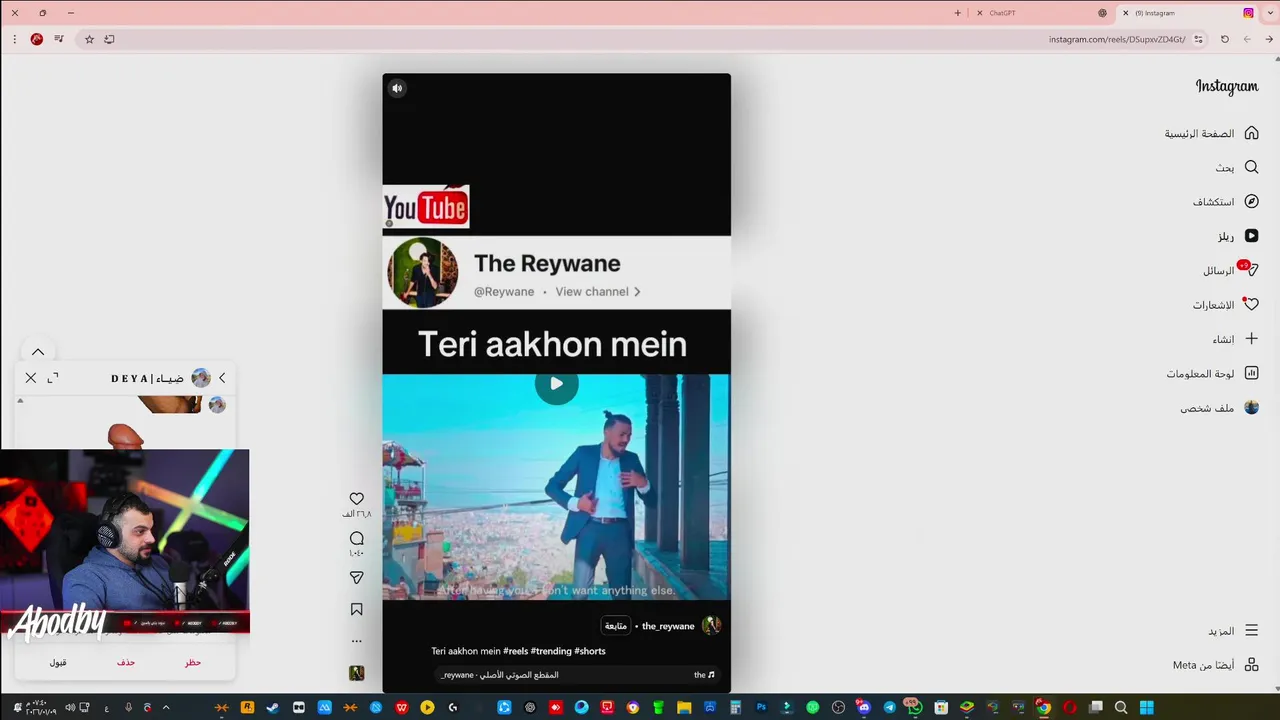Open the tab search dropdown arrow
Viewport: 1280px width, 720px height.
(1270, 13)
